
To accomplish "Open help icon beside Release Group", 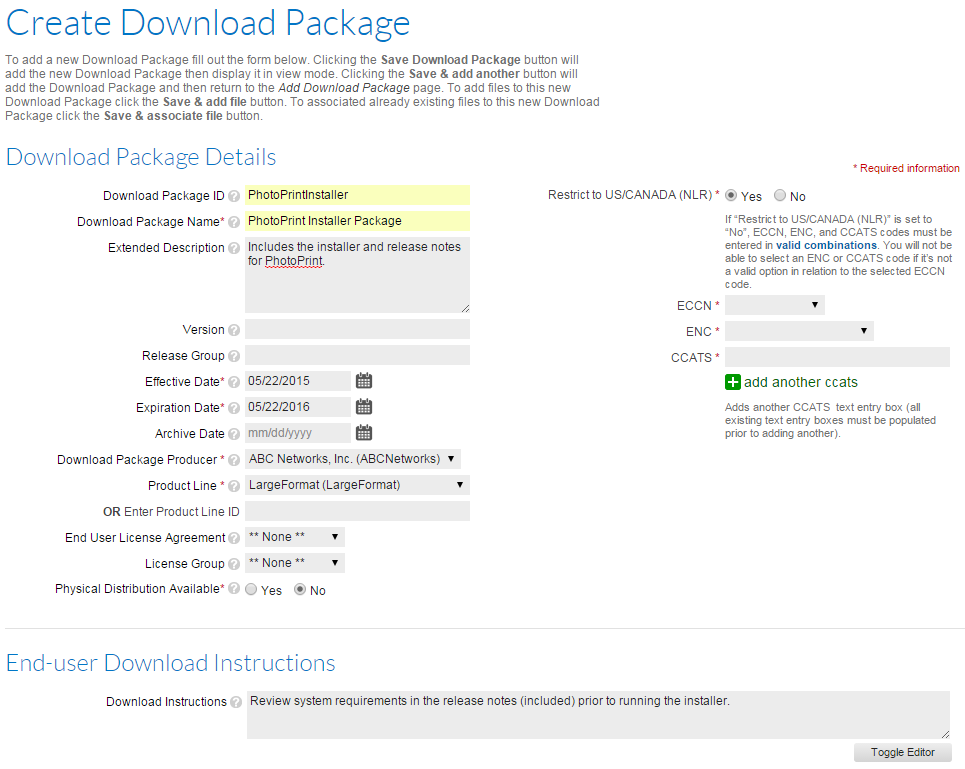I will (x=234, y=356).
